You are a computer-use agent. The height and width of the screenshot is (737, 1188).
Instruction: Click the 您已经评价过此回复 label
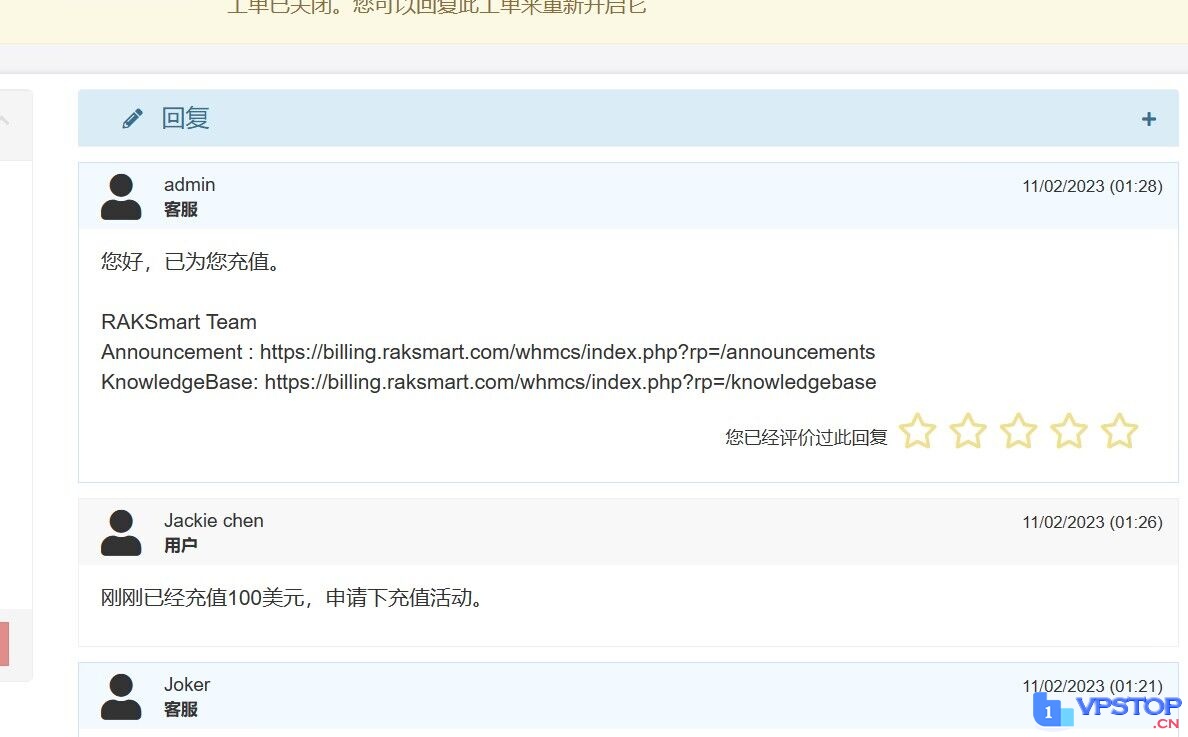click(806, 438)
